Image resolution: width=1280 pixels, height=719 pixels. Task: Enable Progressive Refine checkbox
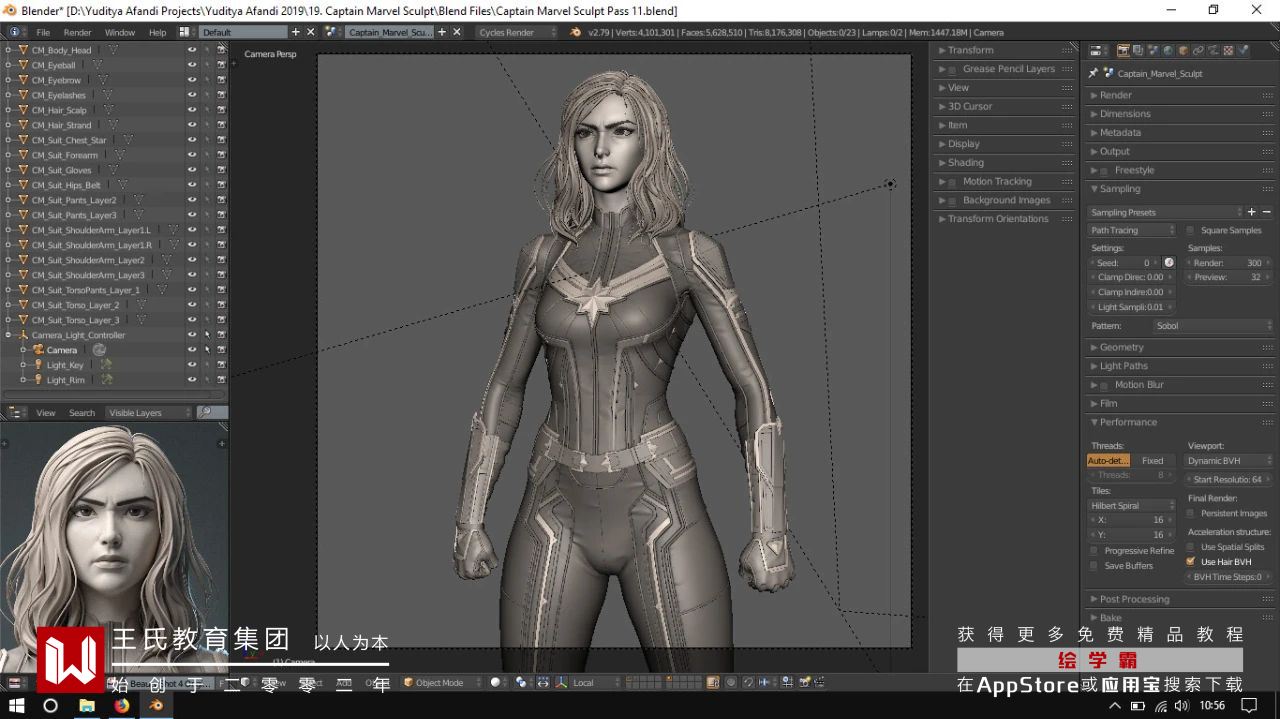coord(1094,551)
